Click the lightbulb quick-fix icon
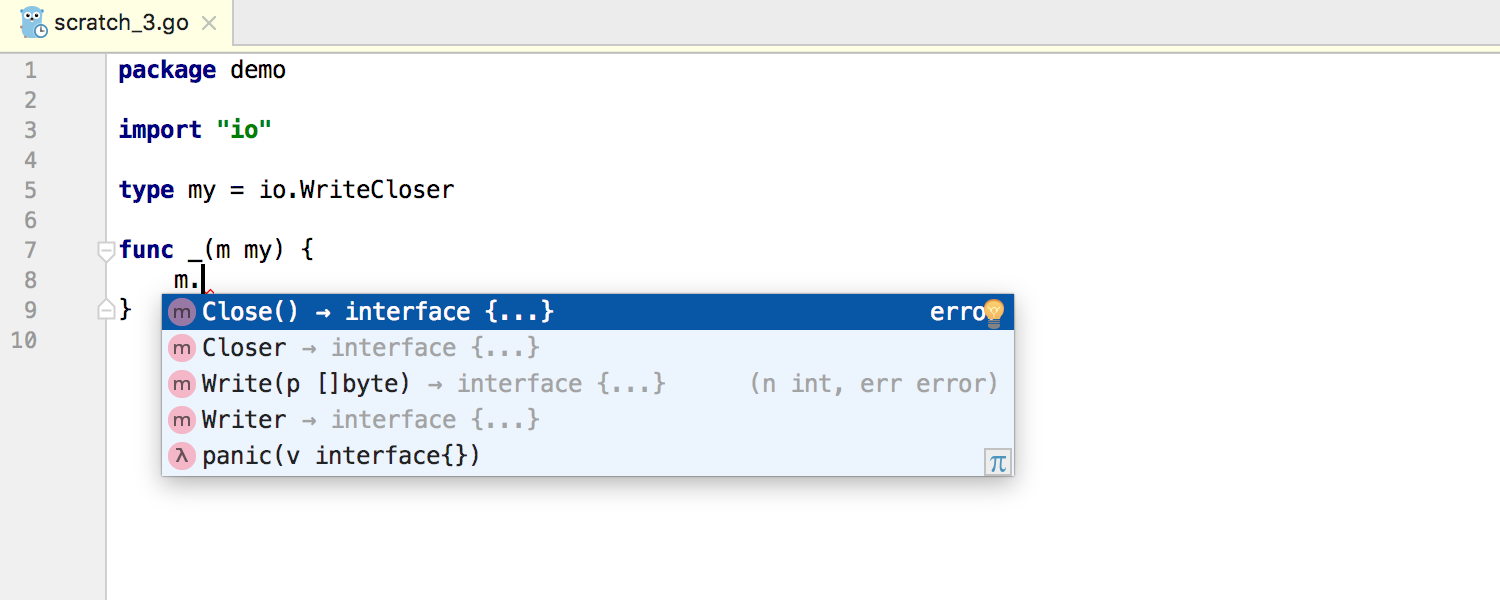The image size is (1500, 600). (993, 313)
